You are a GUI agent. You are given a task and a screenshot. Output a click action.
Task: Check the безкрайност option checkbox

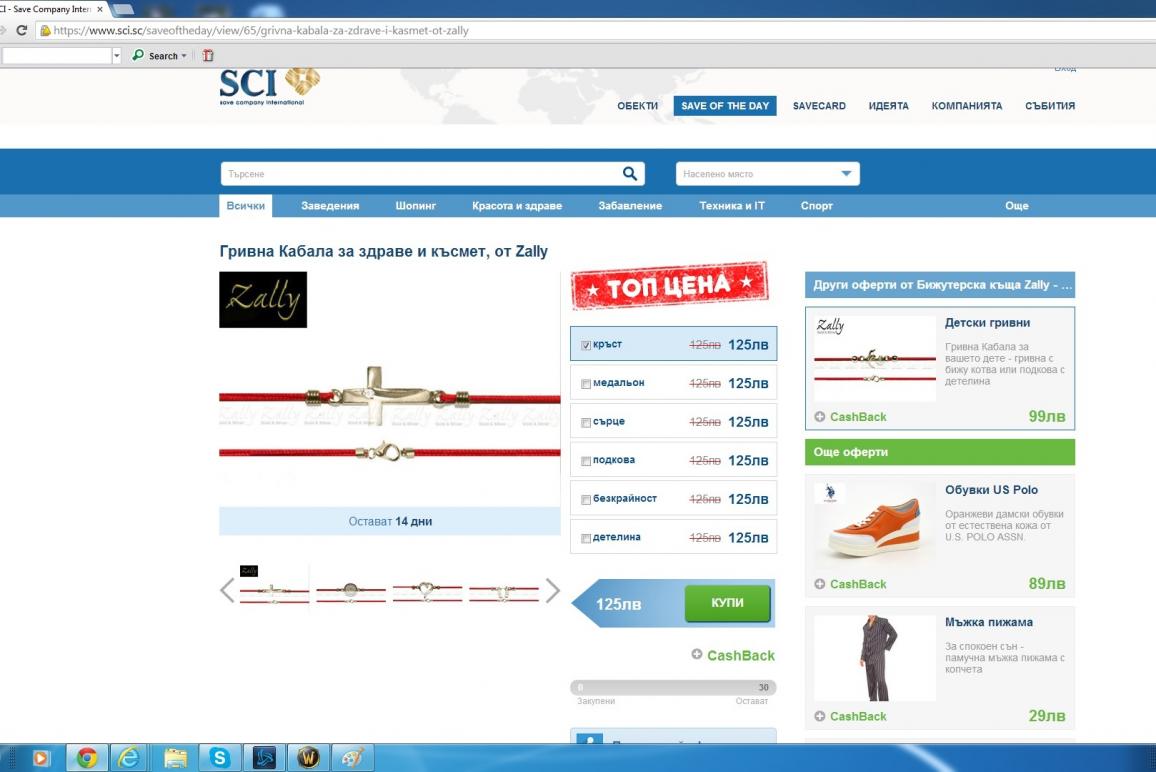[x=586, y=500]
